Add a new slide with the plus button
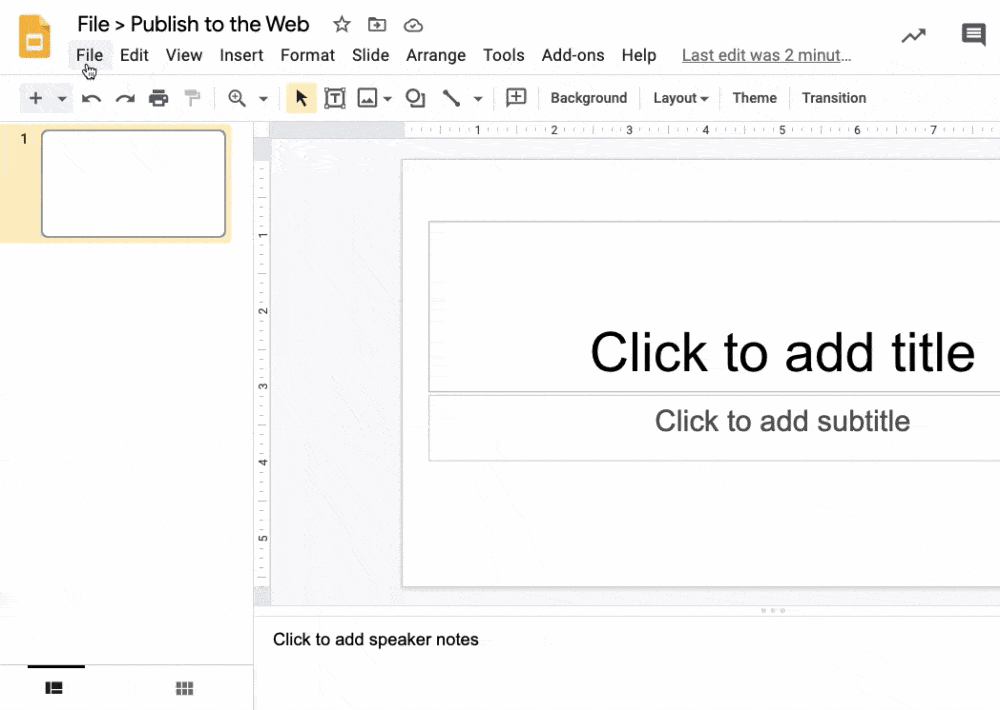 pyautogui.click(x=36, y=98)
